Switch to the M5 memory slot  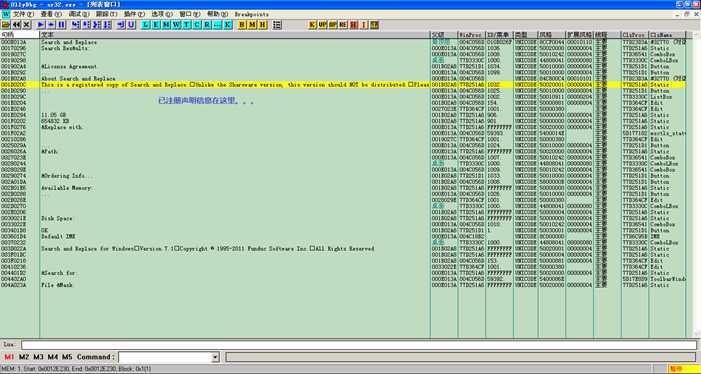click(67, 357)
